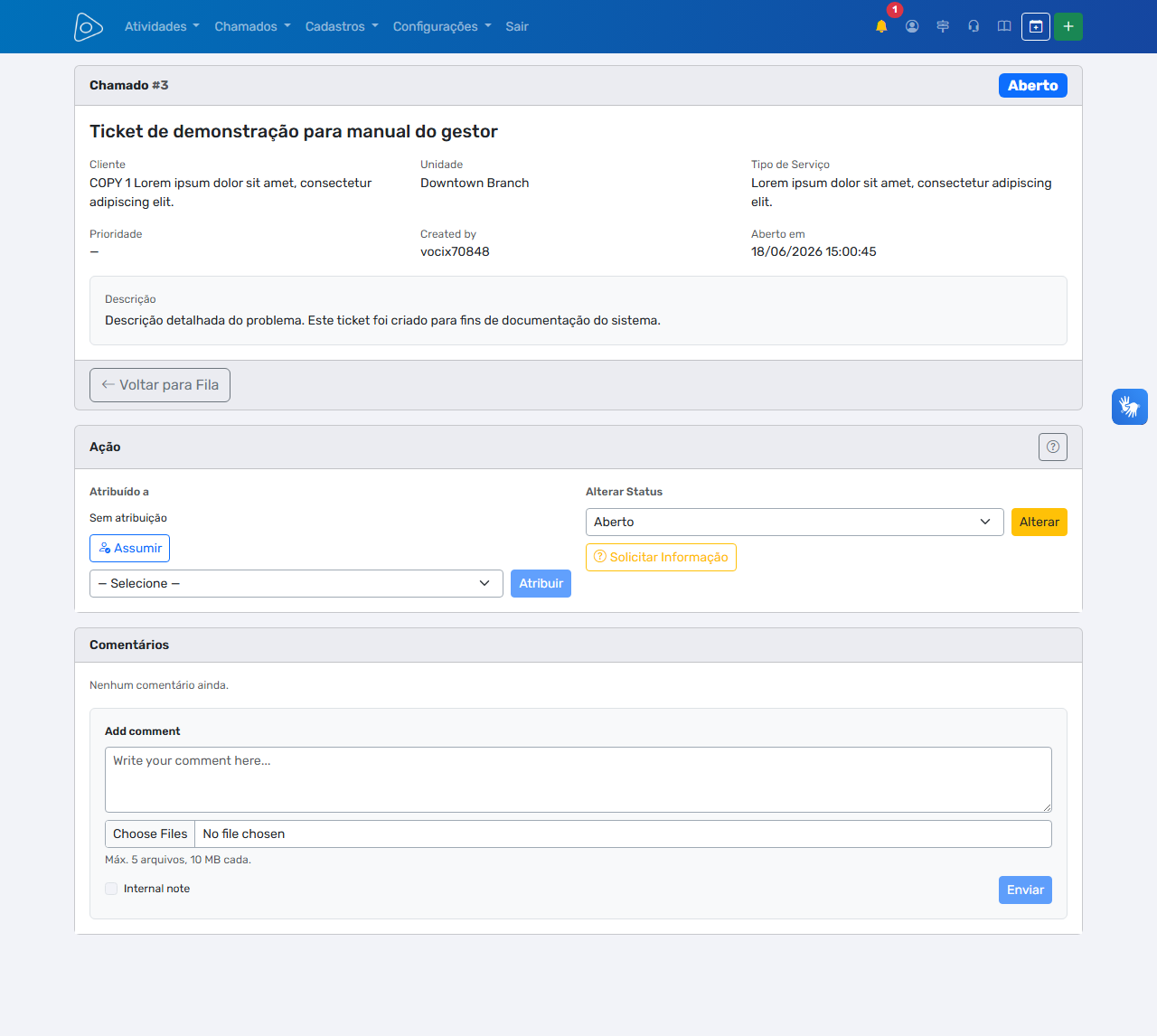Click Sem atribuição text

pos(128,518)
